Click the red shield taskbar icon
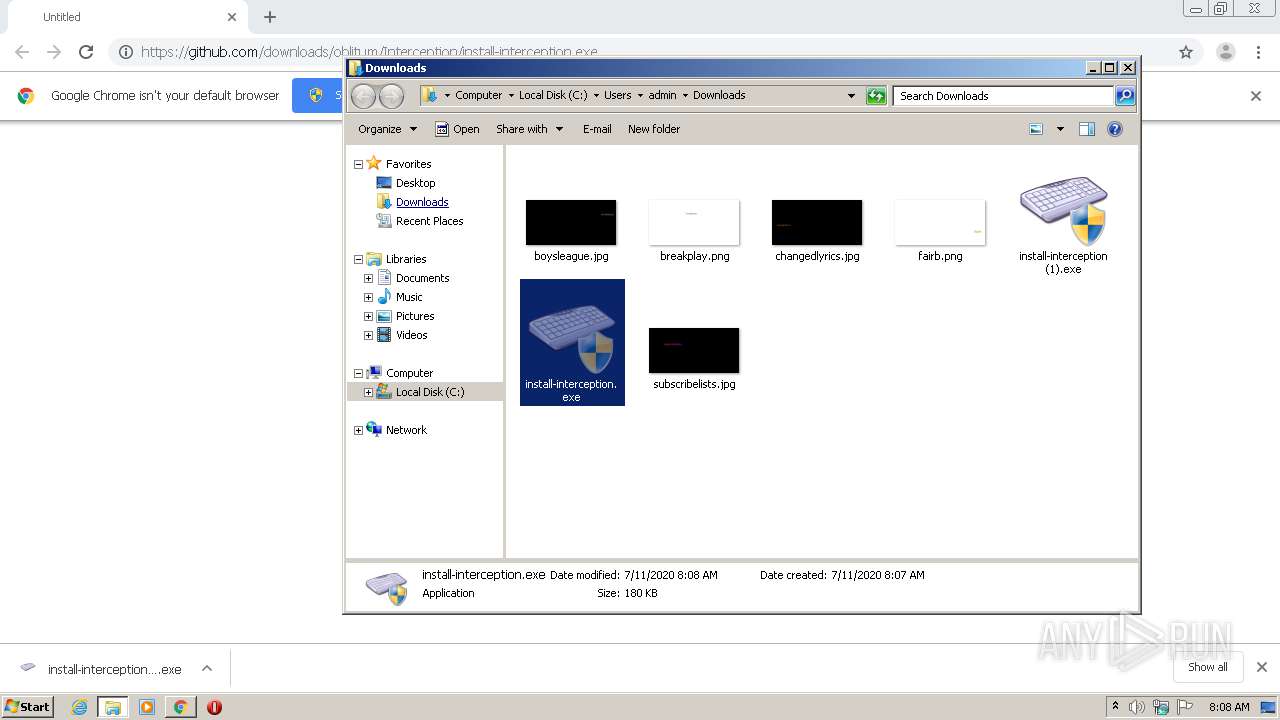This screenshot has width=1280, height=720. 214,707
